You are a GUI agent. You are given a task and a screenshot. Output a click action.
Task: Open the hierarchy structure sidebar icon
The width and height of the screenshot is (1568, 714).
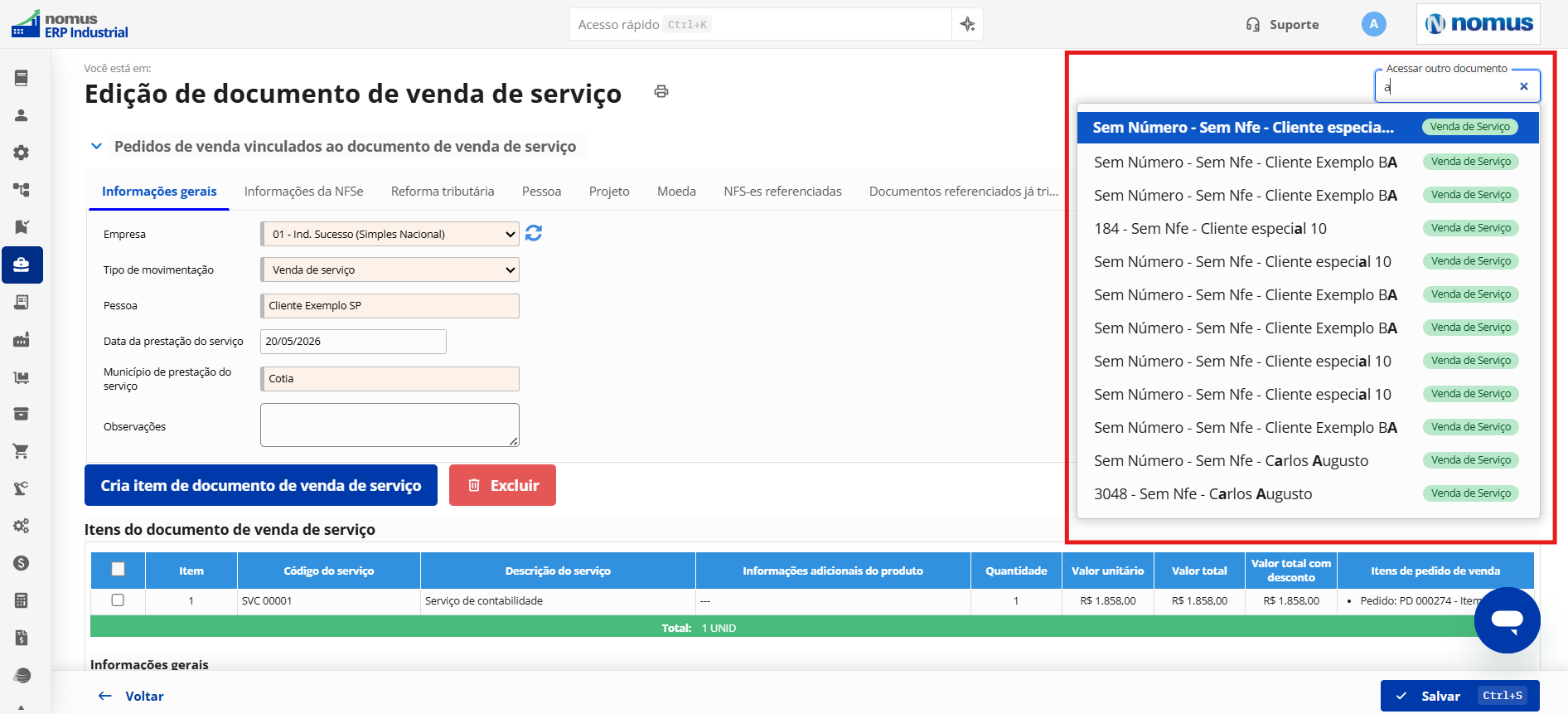(x=22, y=190)
